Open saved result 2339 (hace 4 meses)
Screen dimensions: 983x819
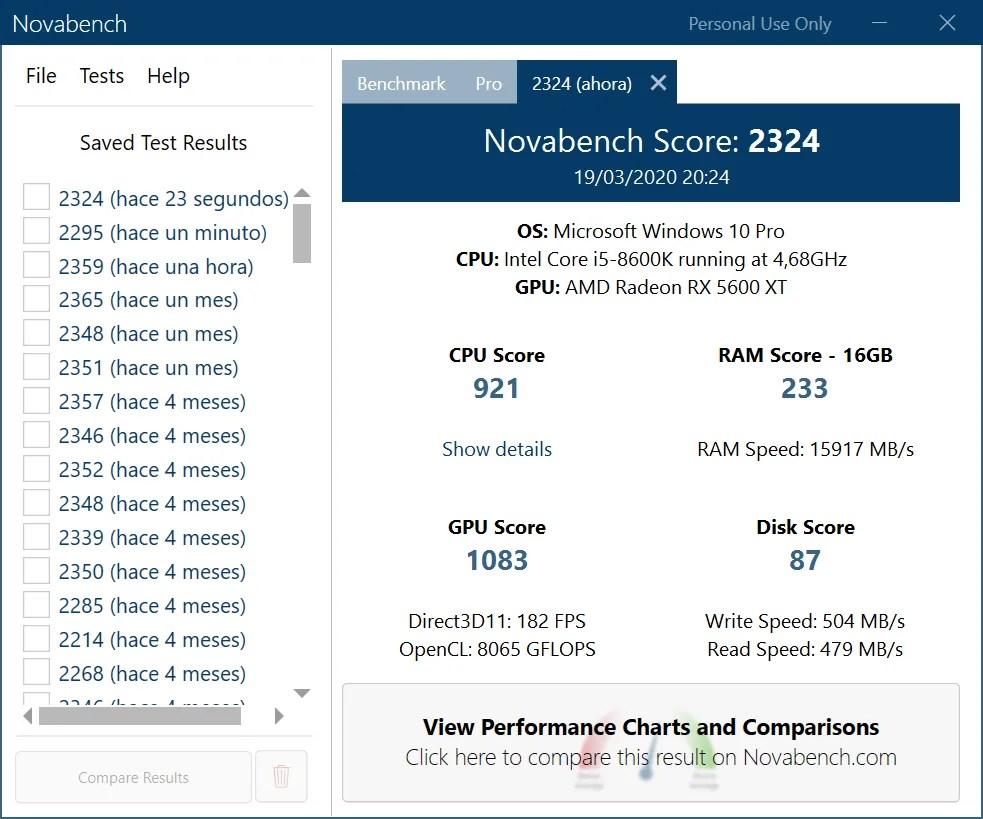tap(152, 537)
